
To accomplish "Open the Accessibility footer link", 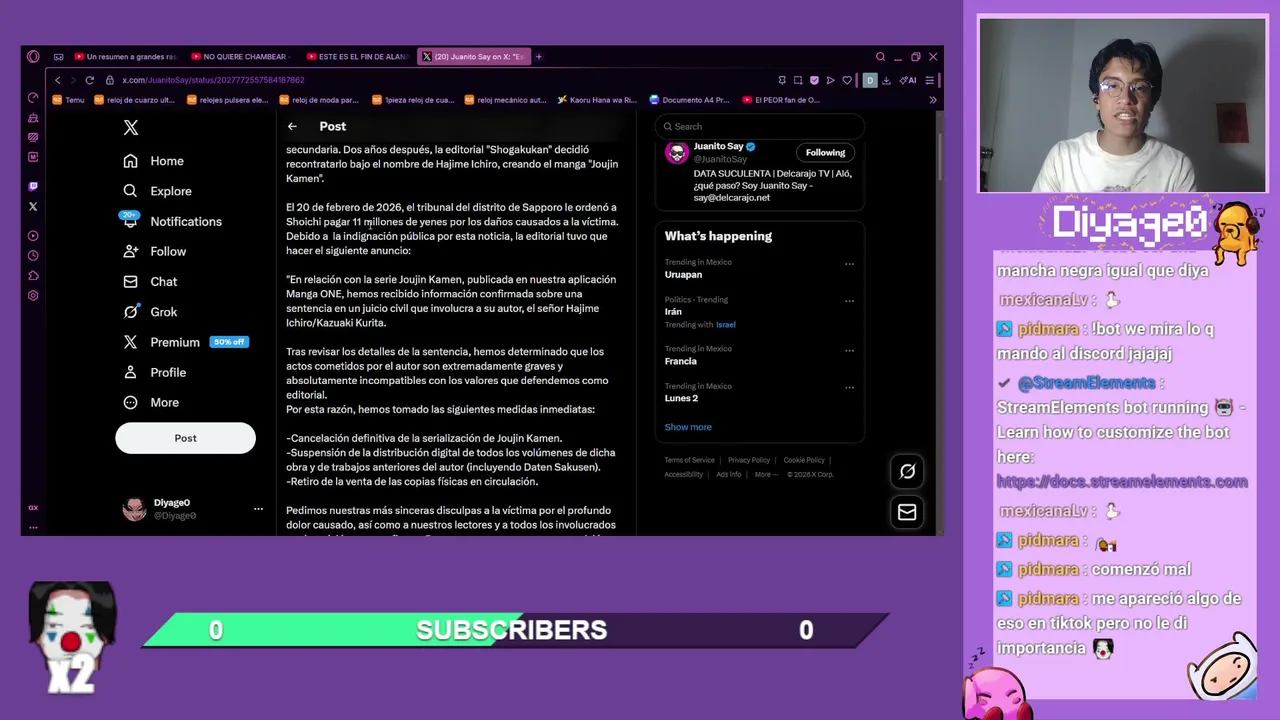I will tap(684, 474).
